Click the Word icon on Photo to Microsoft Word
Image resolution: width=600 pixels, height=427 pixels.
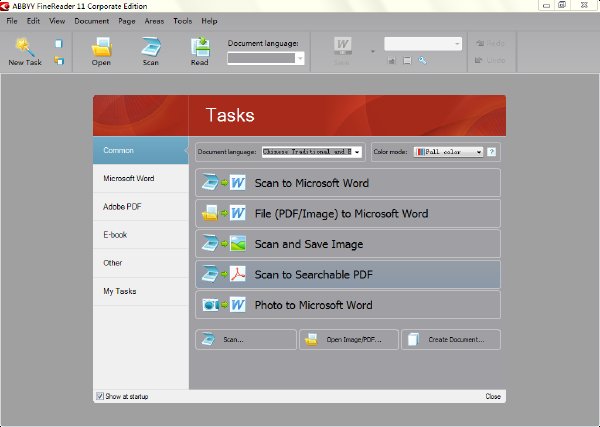point(238,305)
